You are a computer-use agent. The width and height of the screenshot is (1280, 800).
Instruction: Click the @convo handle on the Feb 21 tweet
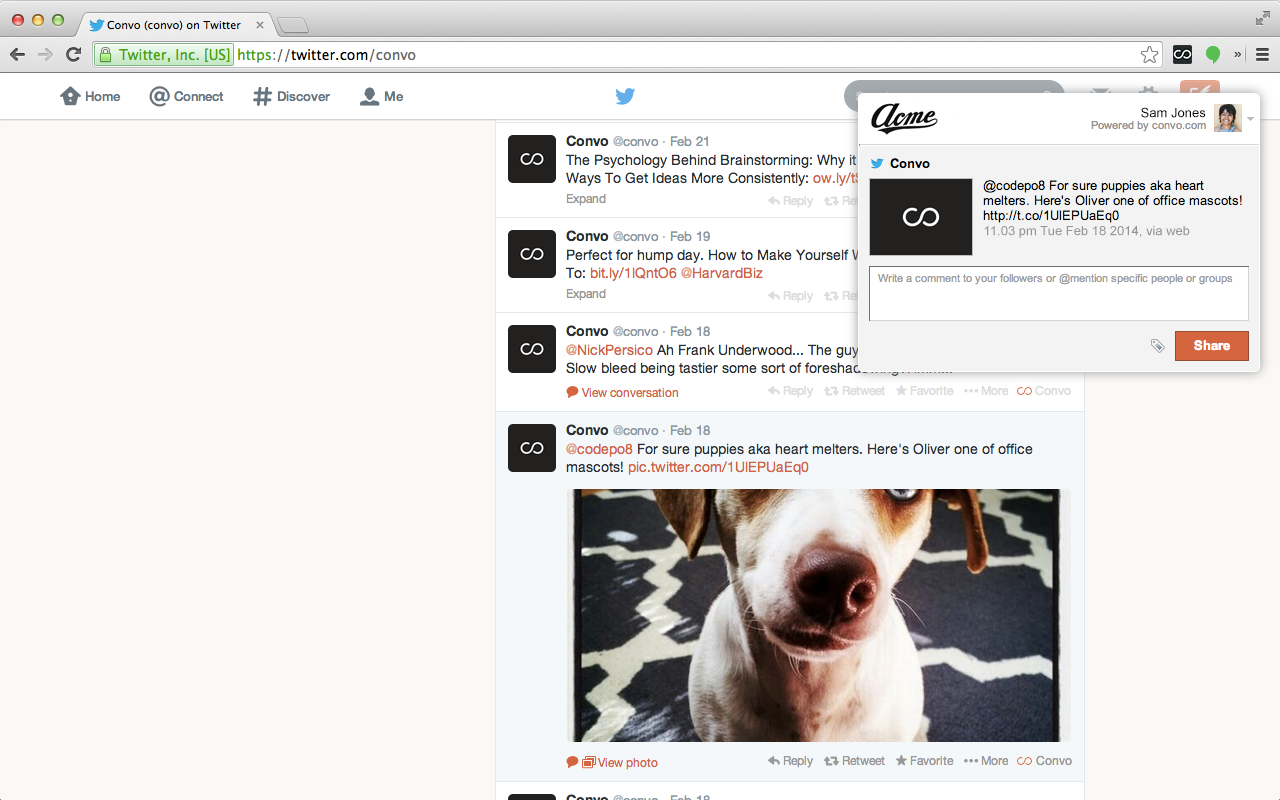[x=635, y=142]
